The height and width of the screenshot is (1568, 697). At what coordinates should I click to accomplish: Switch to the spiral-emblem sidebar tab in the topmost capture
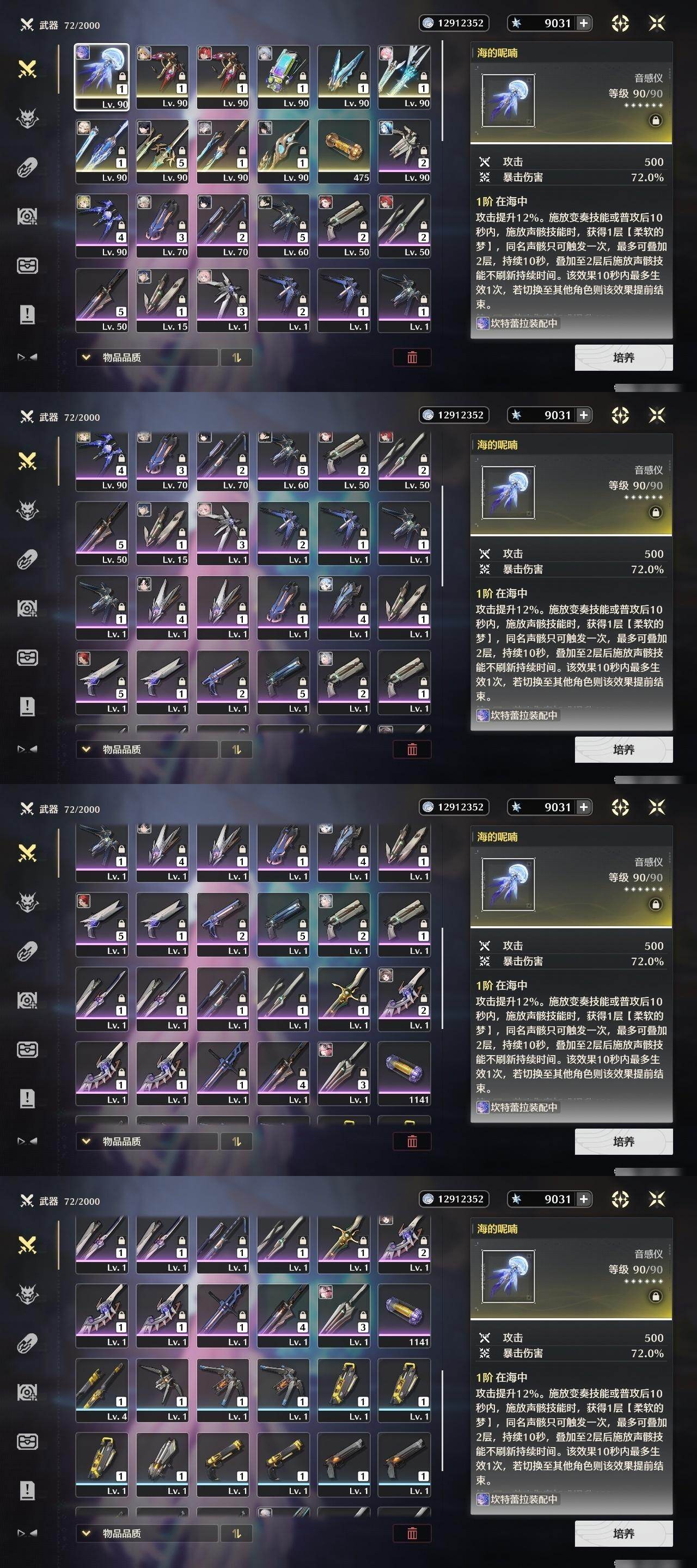pos(27,216)
